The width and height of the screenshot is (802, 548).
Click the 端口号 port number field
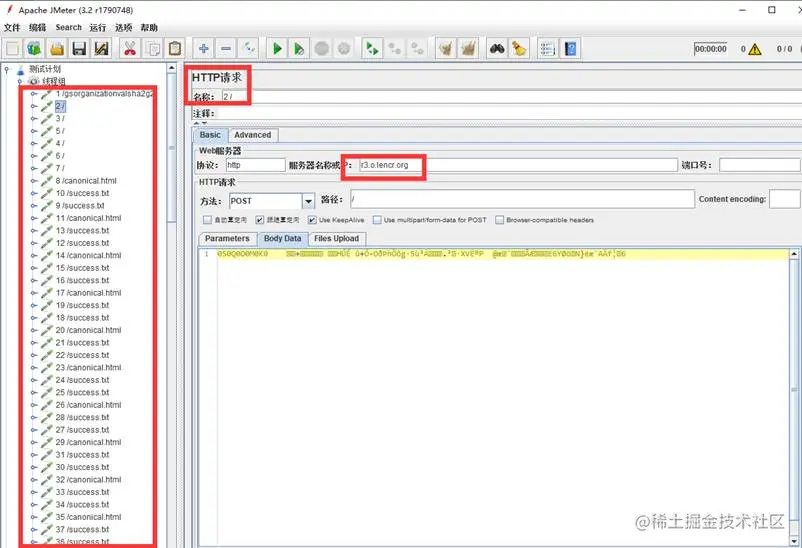[759, 165]
